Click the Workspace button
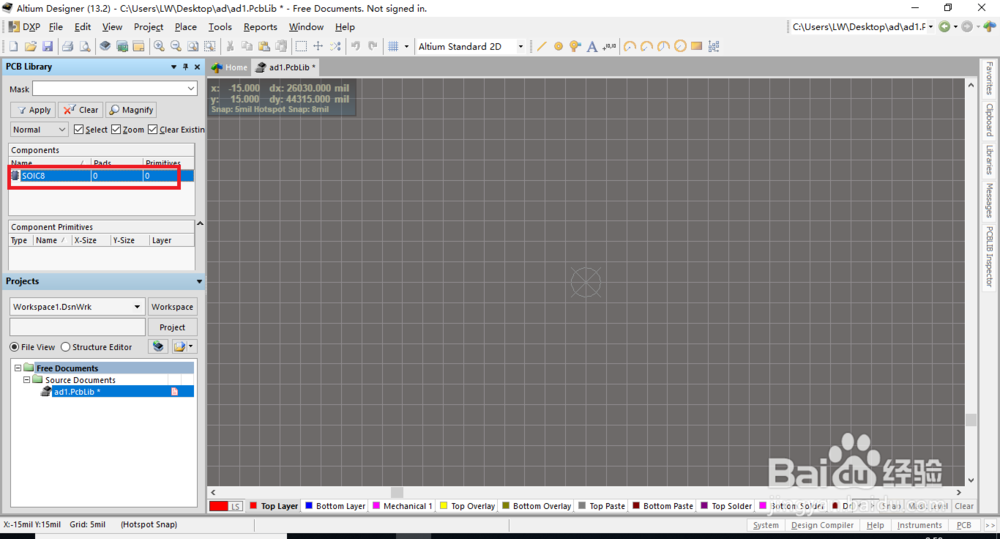Screen dimensions: 1000x539 pos(172,307)
